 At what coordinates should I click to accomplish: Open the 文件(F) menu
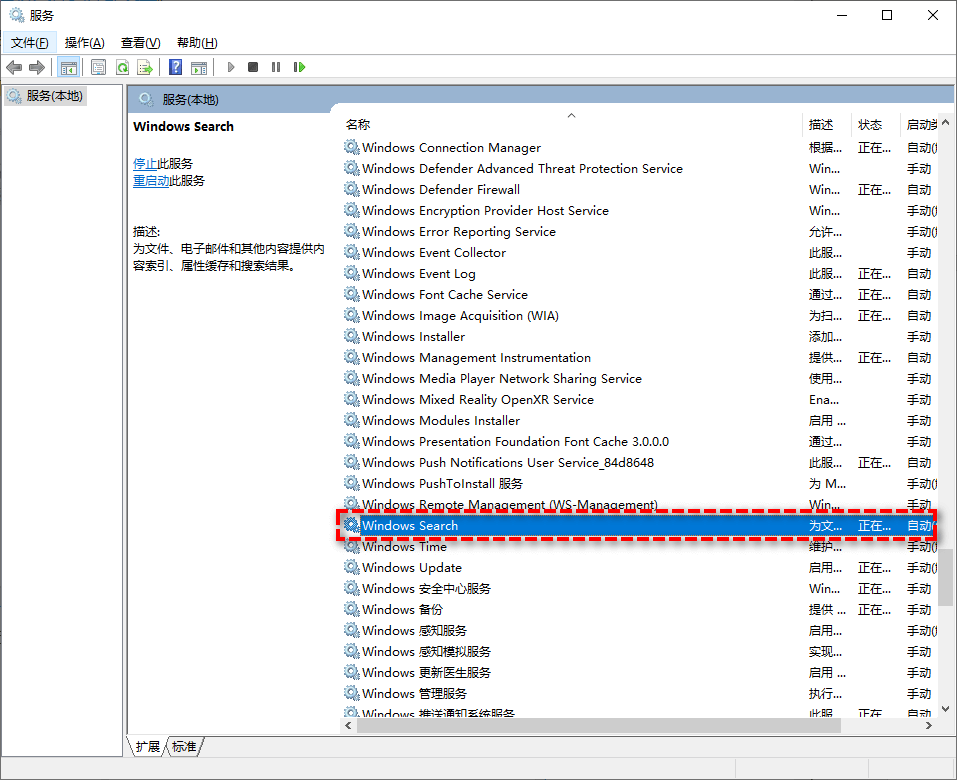click(30, 43)
